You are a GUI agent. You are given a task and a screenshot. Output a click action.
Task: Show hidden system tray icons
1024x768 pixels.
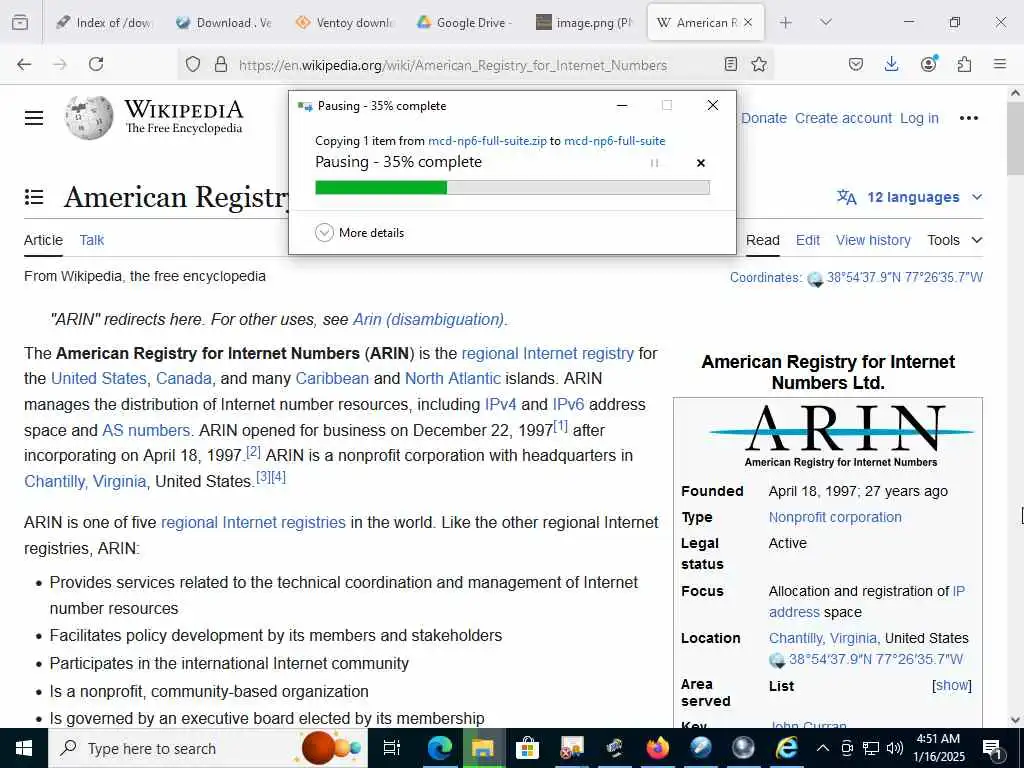pyautogui.click(x=823, y=748)
